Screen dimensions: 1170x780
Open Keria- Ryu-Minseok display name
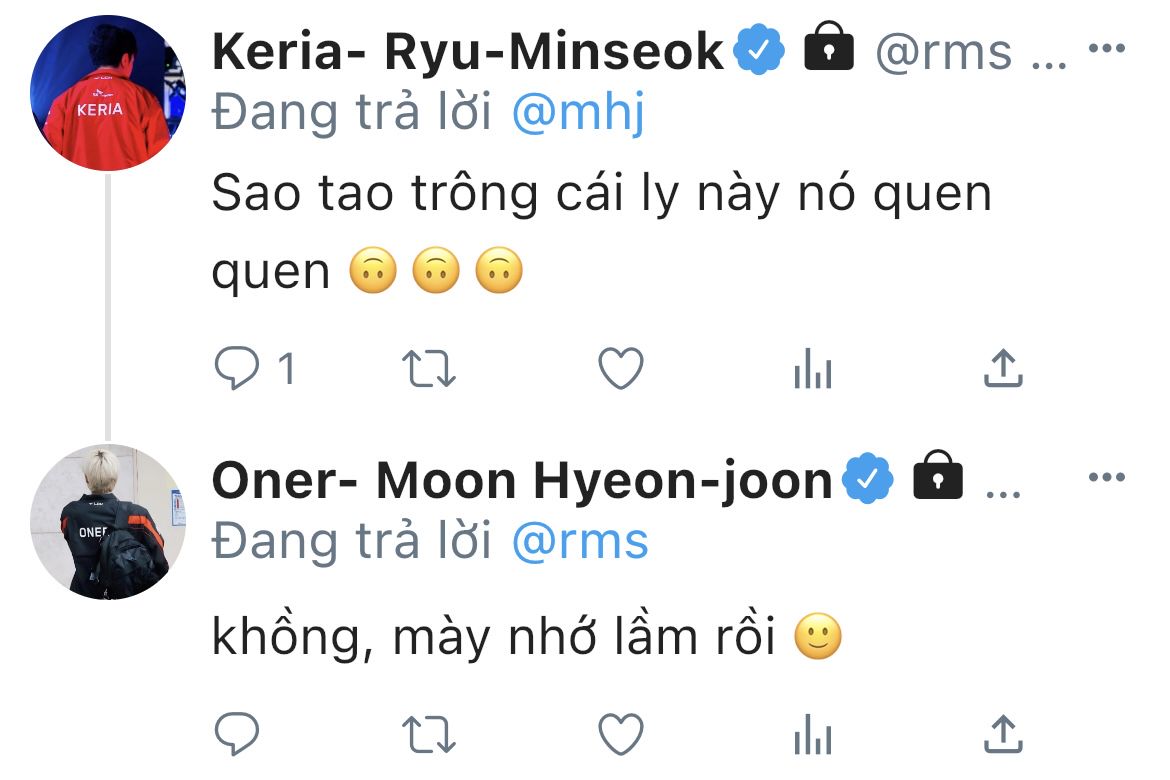[x=467, y=52]
